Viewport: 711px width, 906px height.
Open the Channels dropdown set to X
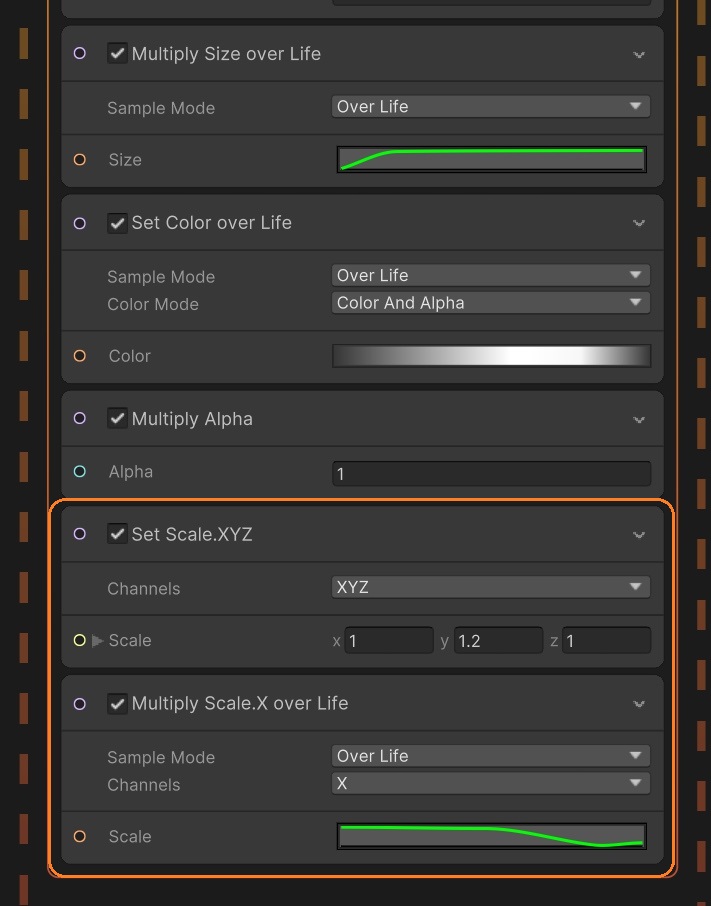(x=490, y=784)
